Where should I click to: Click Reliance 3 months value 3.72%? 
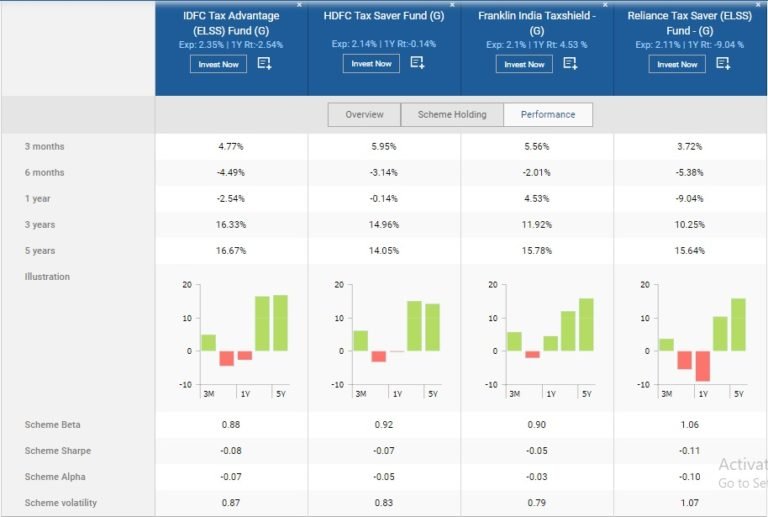pos(689,146)
